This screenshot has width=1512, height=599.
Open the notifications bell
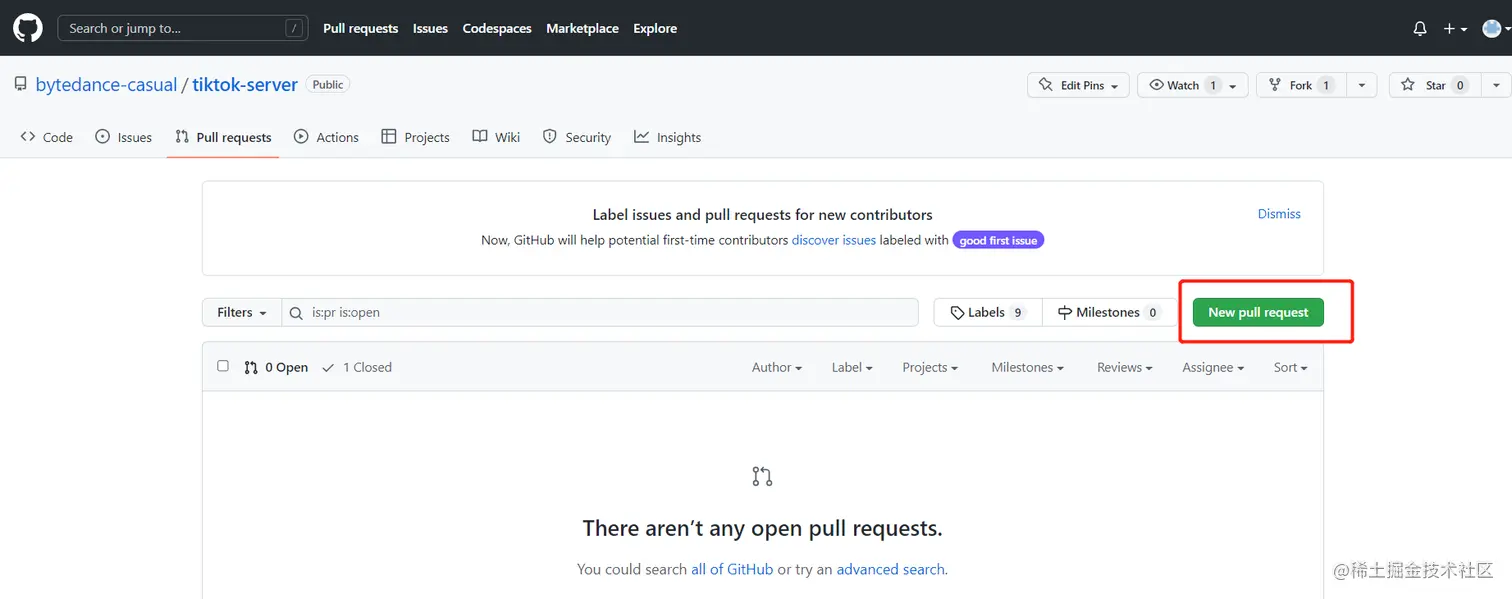1420,29
